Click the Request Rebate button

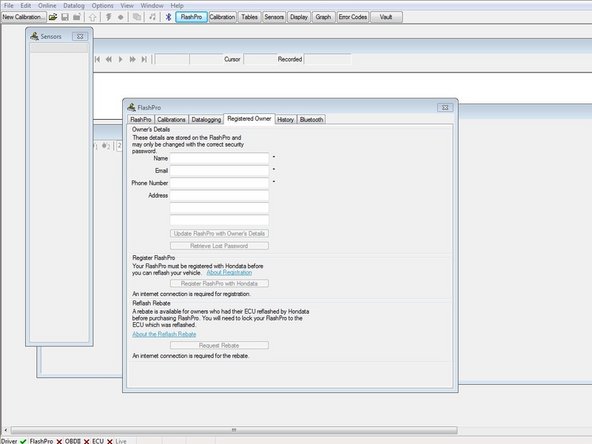coord(219,345)
